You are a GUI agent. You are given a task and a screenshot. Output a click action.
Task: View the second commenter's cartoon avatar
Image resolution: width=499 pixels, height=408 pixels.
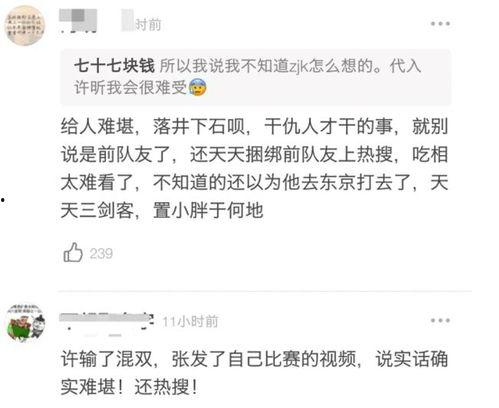click(x=25, y=323)
